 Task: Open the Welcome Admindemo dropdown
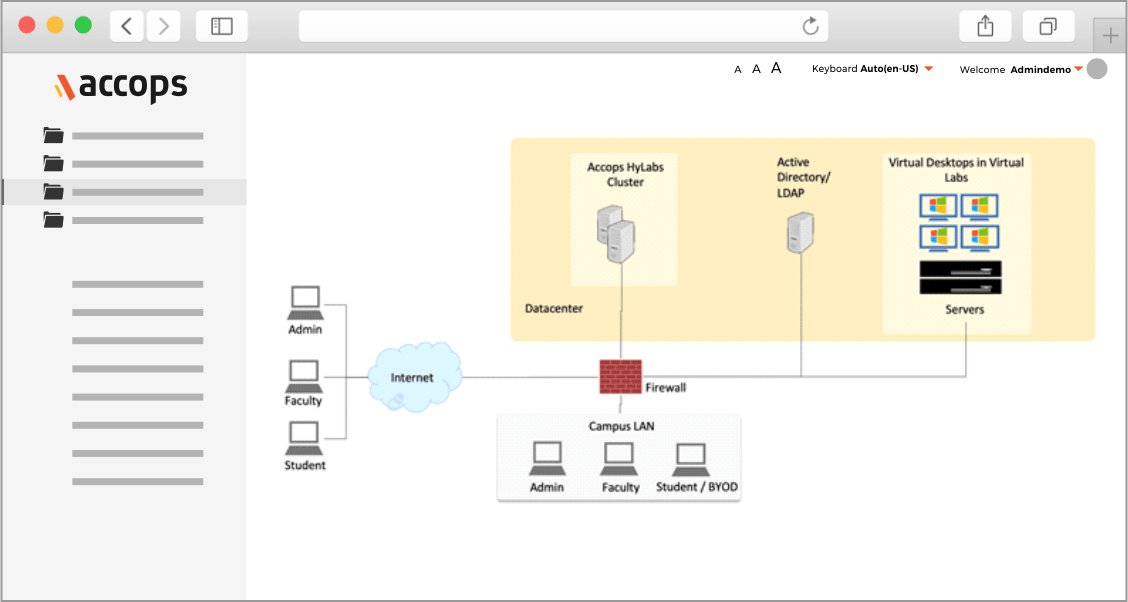pyautogui.click(x=1021, y=69)
